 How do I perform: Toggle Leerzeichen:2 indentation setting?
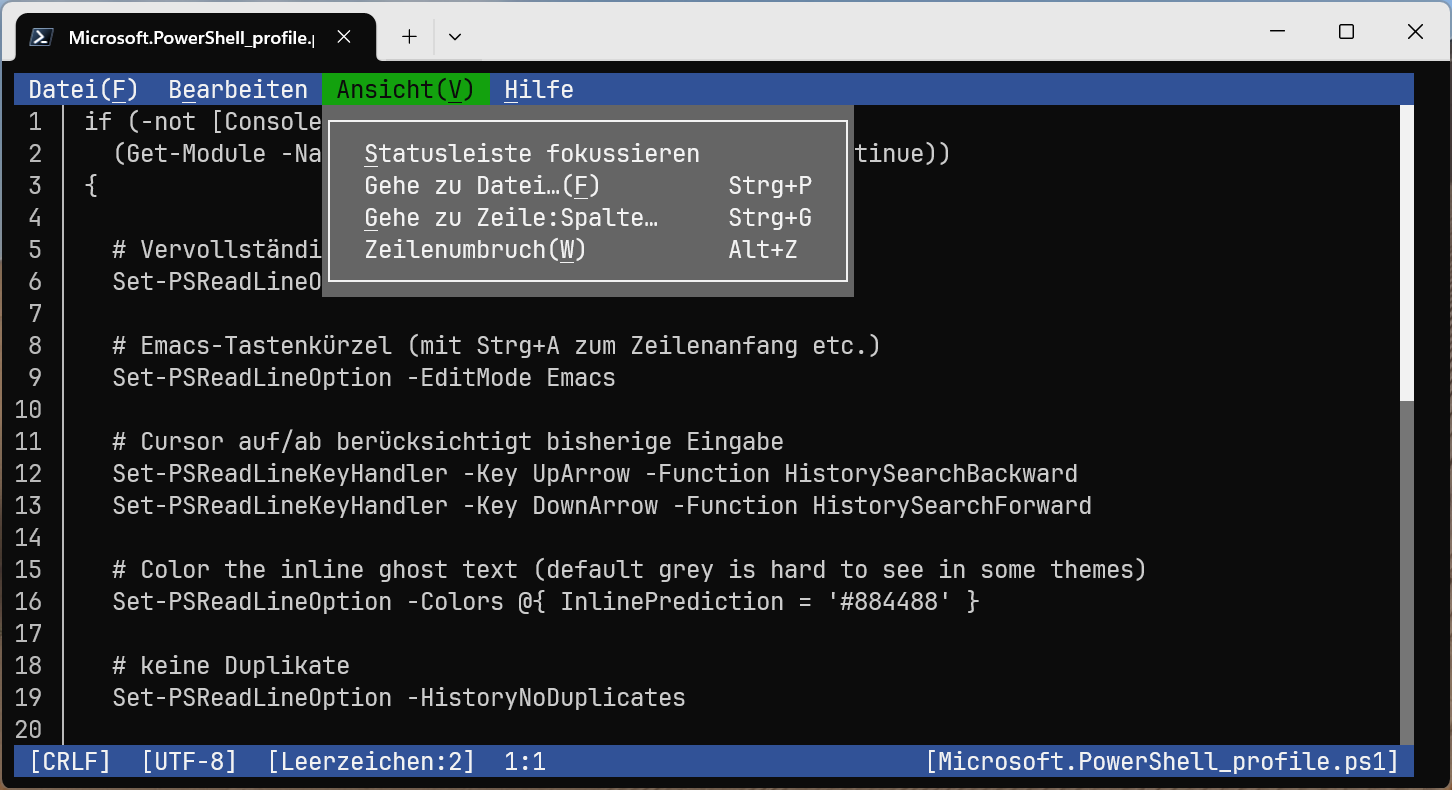pyautogui.click(x=371, y=762)
